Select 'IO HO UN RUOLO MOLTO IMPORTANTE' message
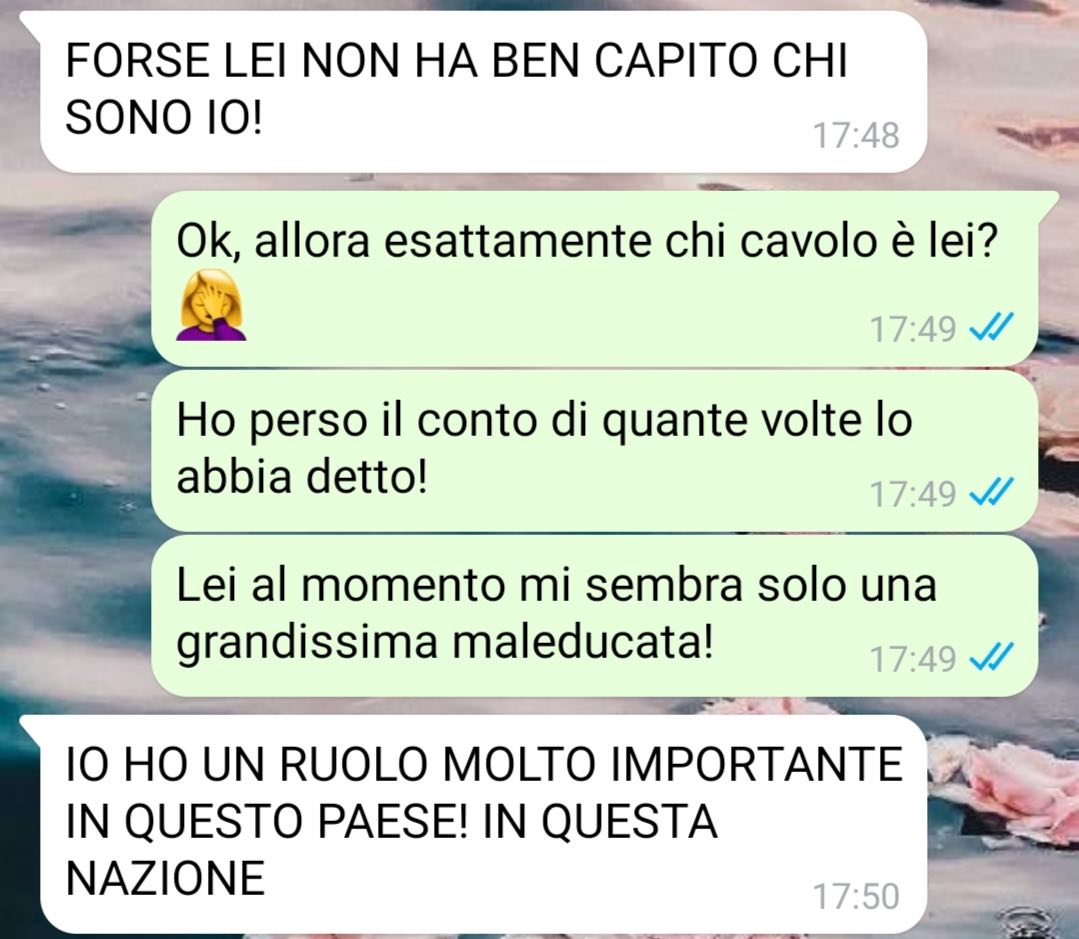The image size is (1079, 939). point(483,824)
